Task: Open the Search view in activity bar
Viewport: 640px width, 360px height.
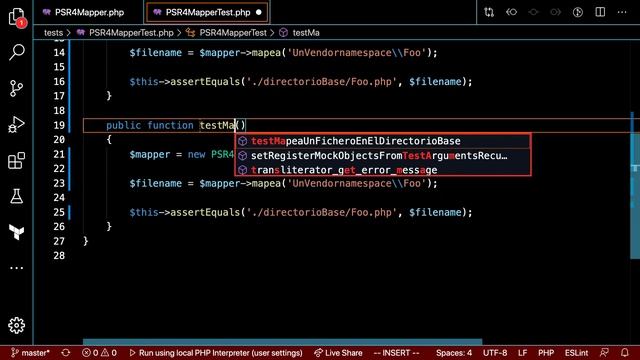Action: click(17, 52)
